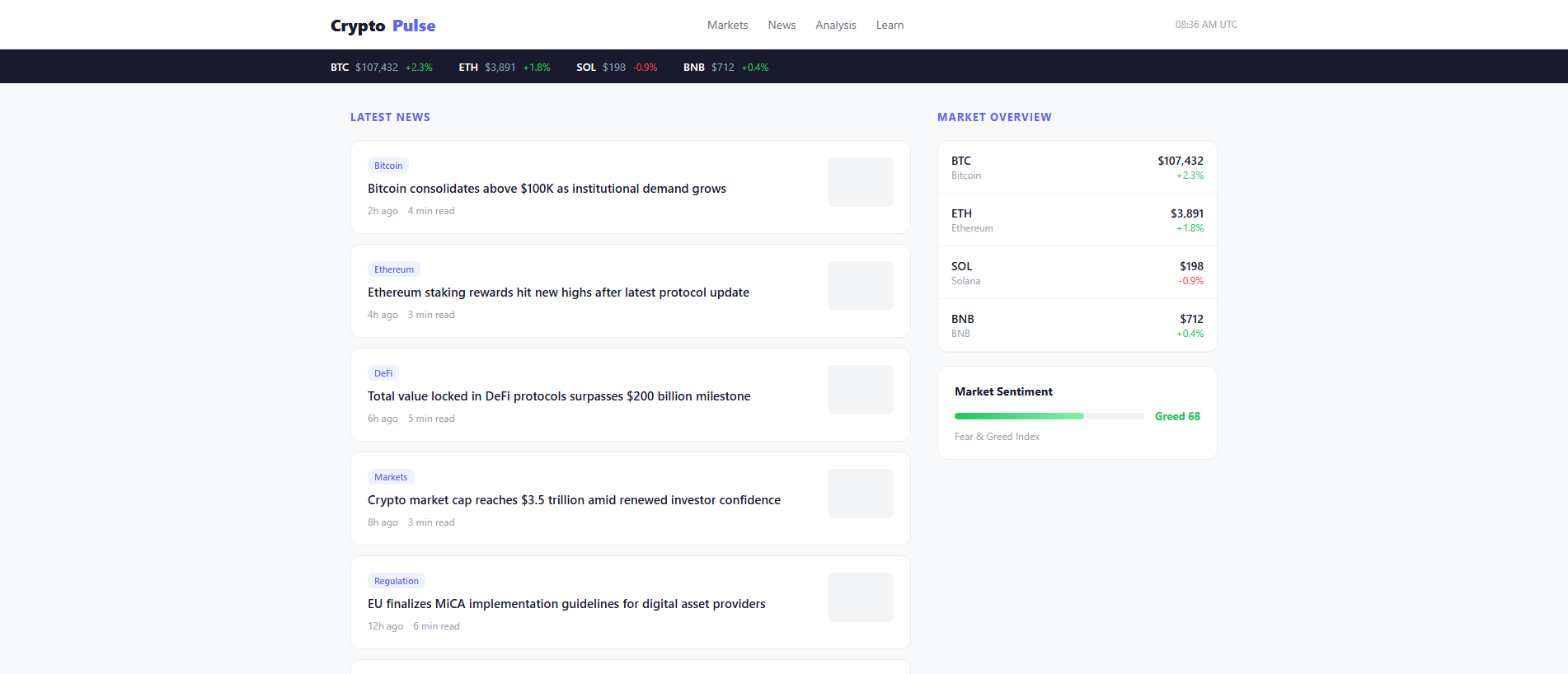The height and width of the screenshot is (674, 1568).
Task: Click the EU MiCA article thumbnail
Action: 861,597
